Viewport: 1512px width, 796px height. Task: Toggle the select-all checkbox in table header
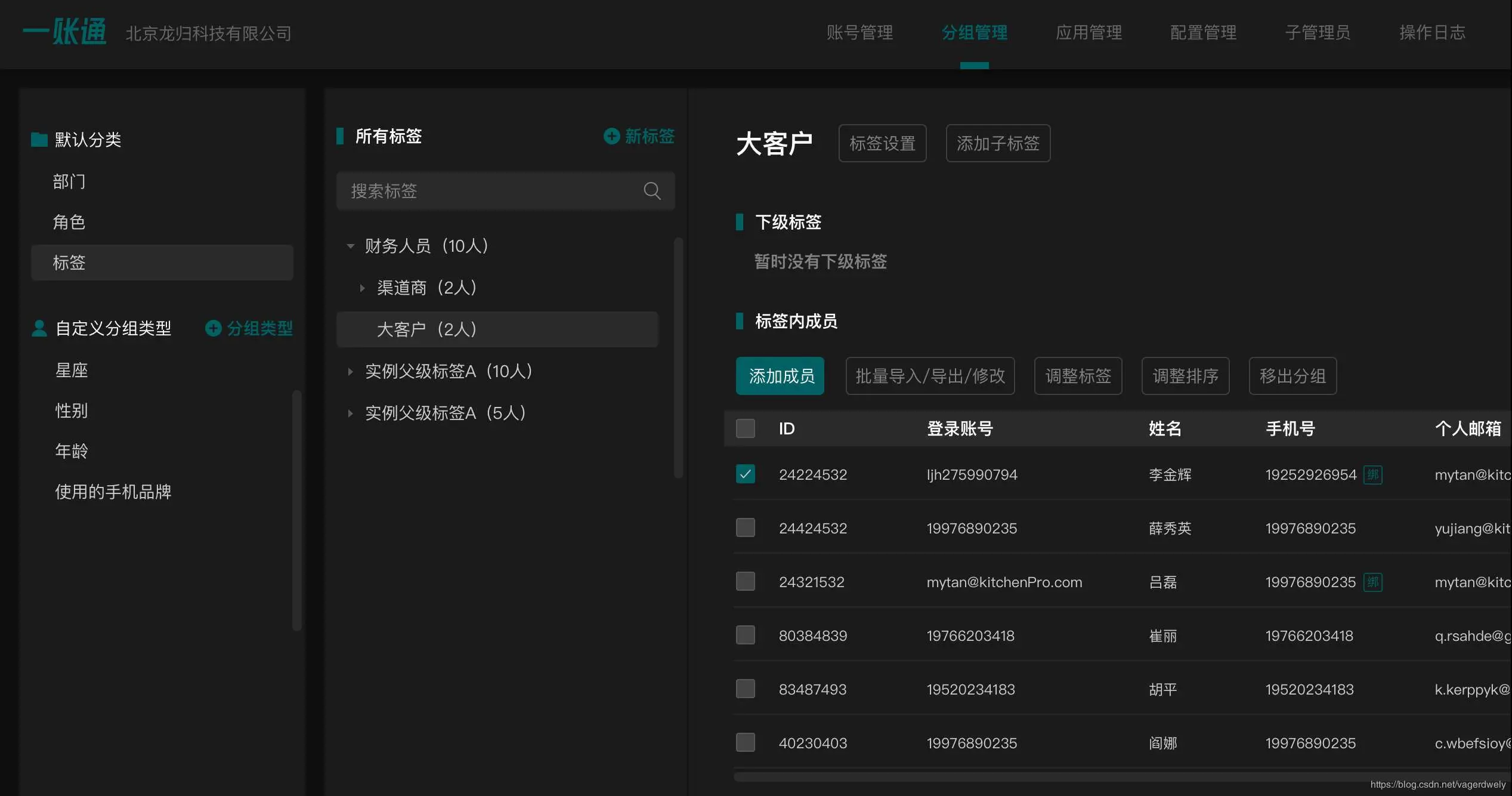[x=746, y=428]
